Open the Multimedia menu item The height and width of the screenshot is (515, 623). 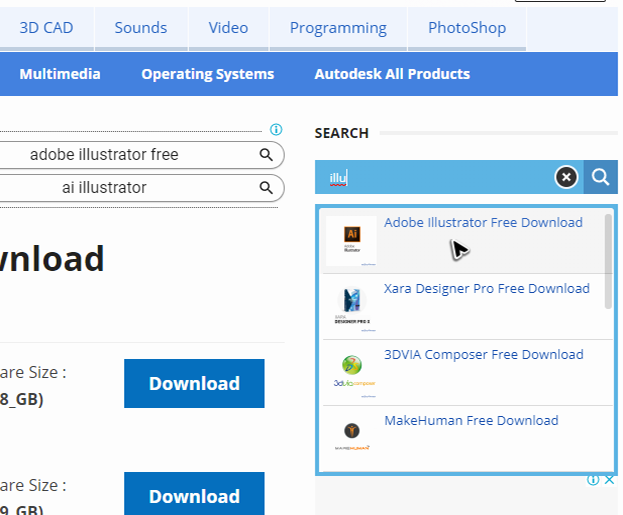(x=60, y=74)
